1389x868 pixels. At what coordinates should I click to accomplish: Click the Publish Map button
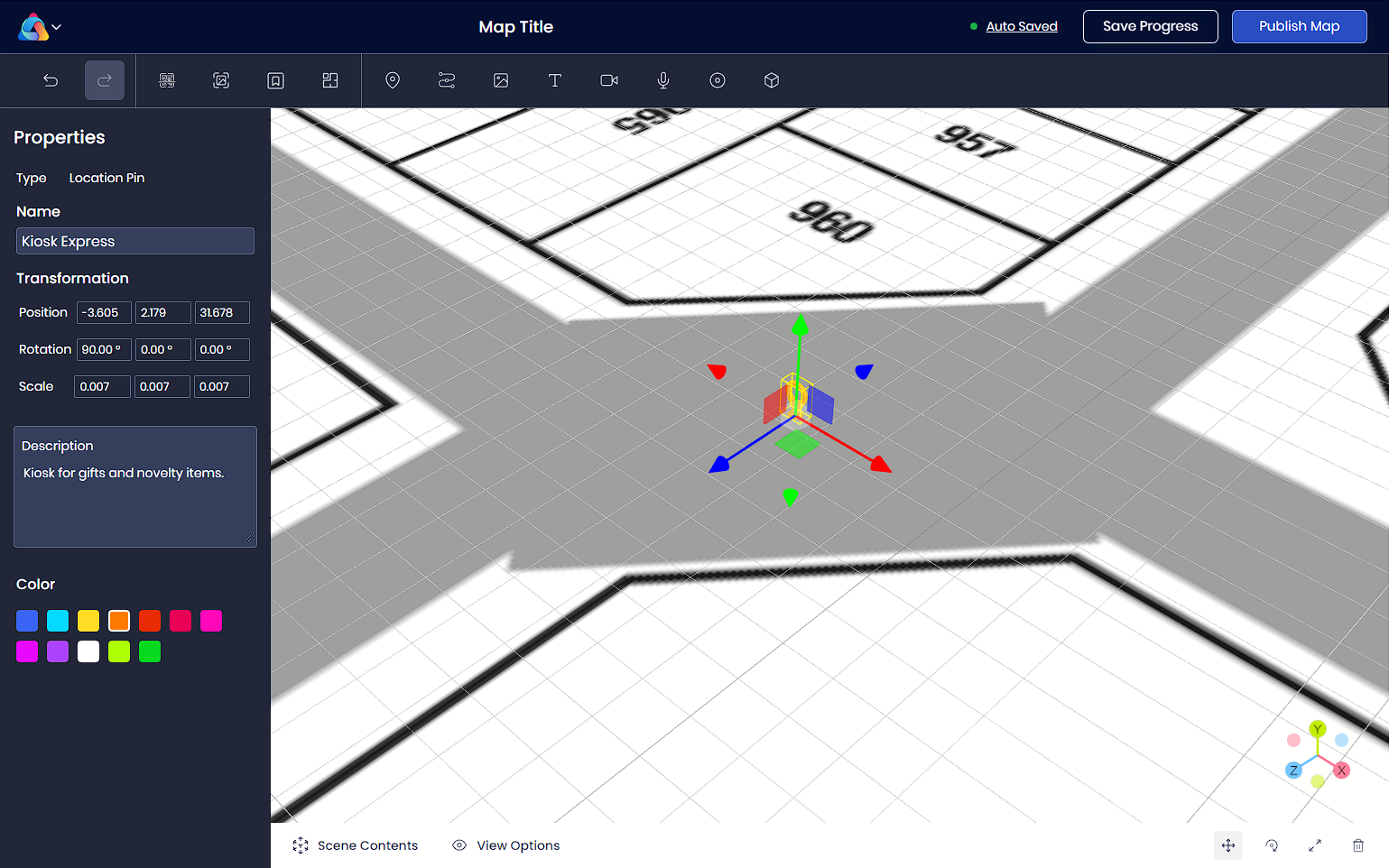[x=1299, y=26]
